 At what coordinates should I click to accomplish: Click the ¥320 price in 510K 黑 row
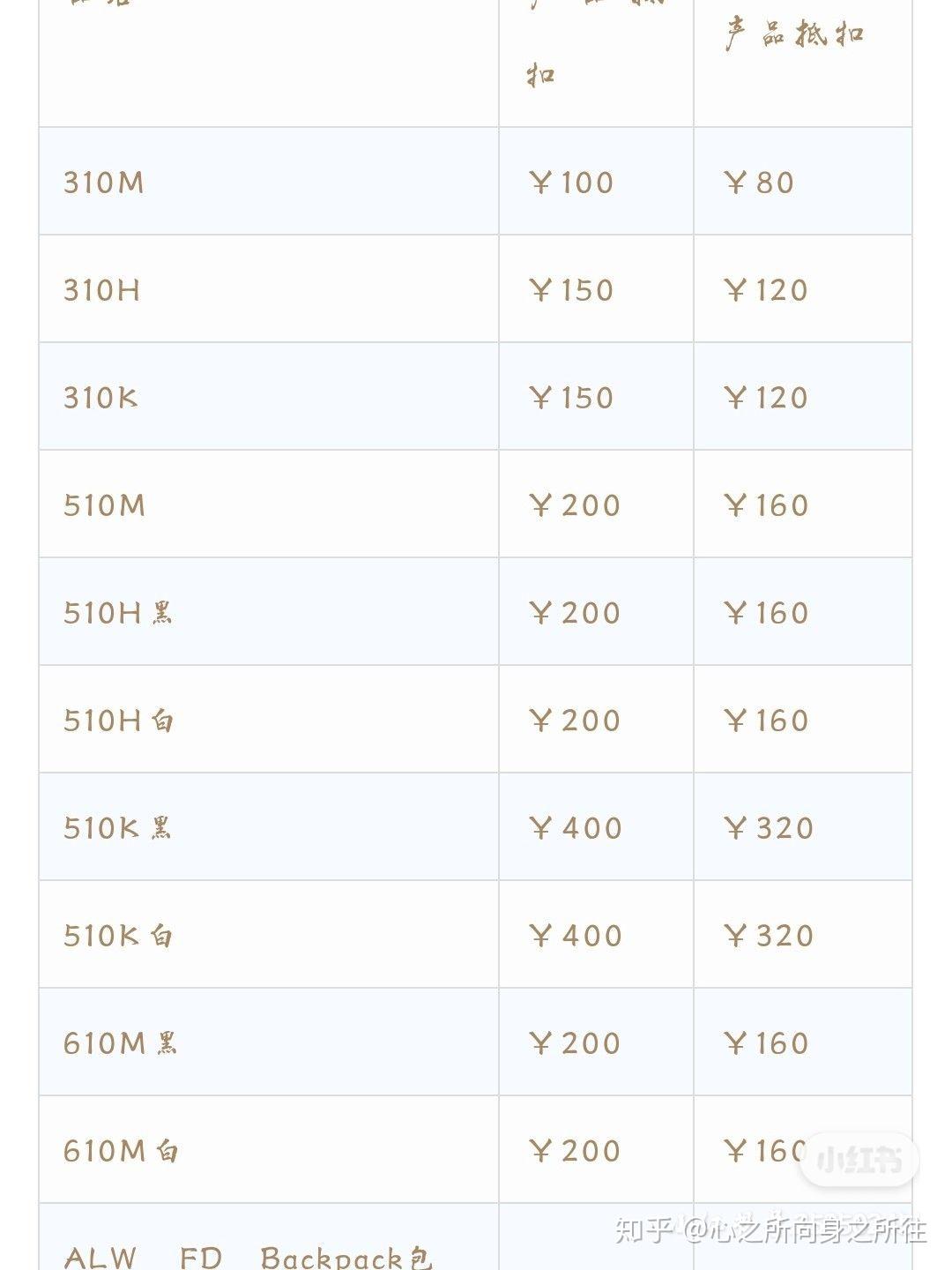(768, 828)
